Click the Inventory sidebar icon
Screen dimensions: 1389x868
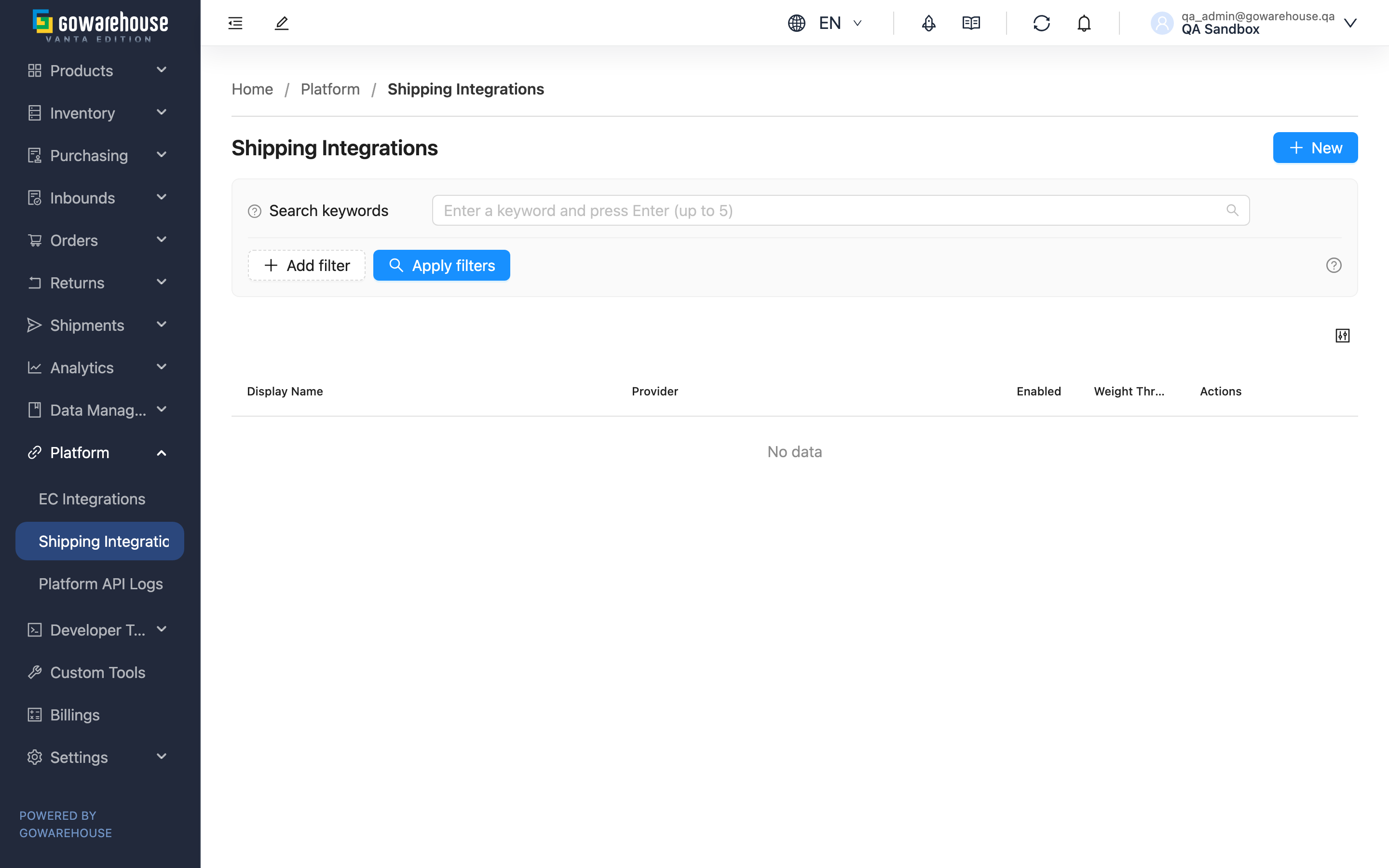tap(34, 113)
